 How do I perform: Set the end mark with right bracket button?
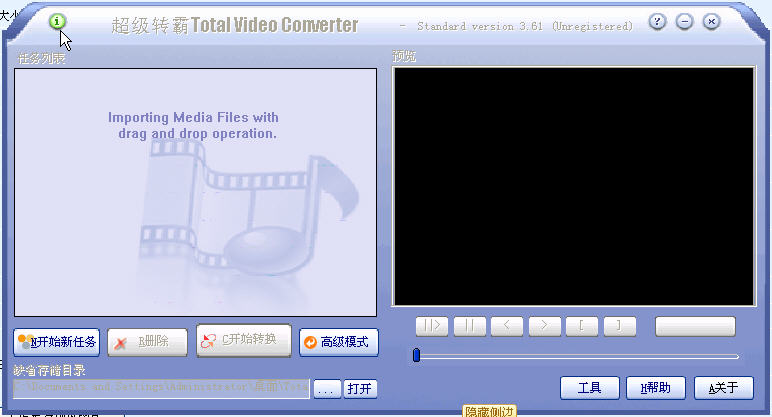(619, 325)
